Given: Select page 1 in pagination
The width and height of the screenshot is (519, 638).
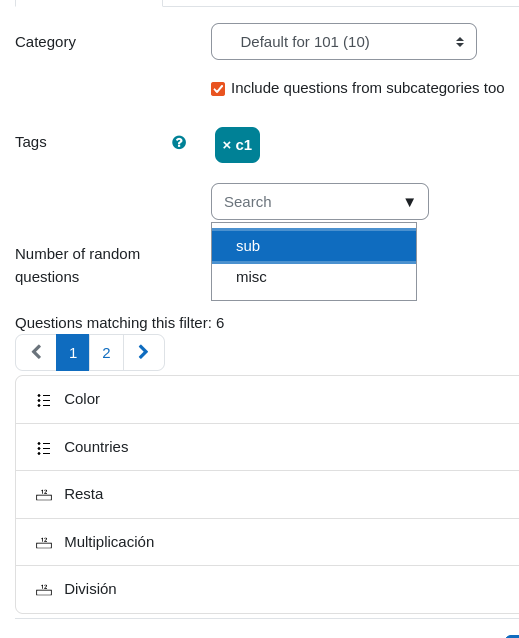Looking at the screenshot, I should point(72,353).
